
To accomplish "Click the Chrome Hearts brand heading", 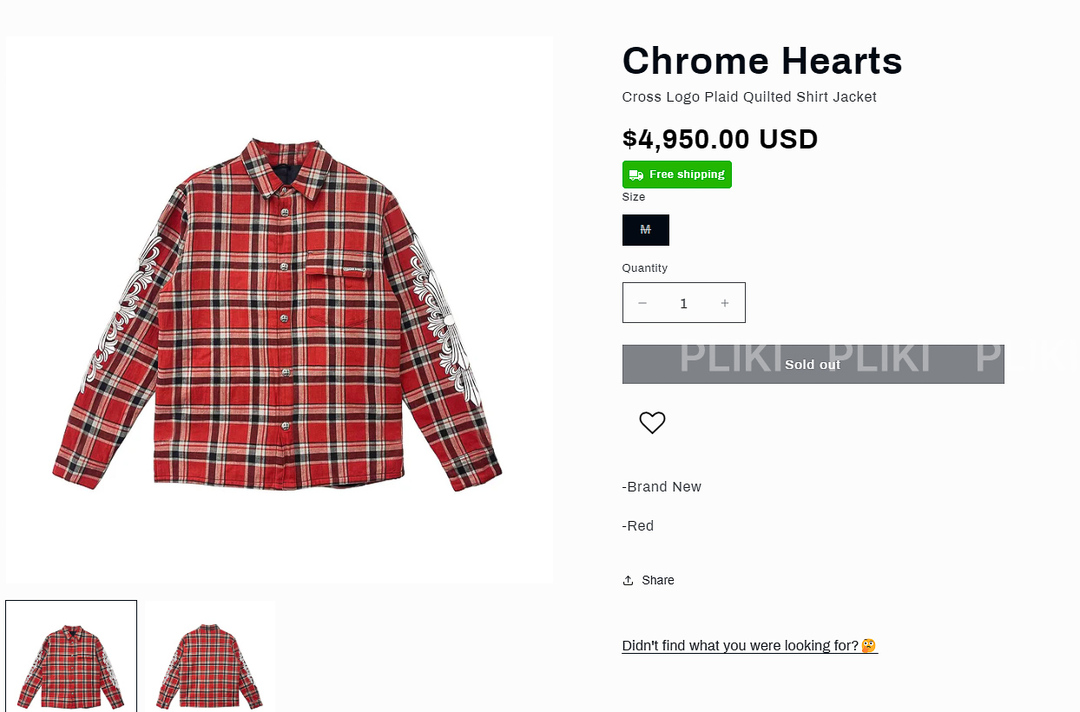I will [x=762, y=61].
